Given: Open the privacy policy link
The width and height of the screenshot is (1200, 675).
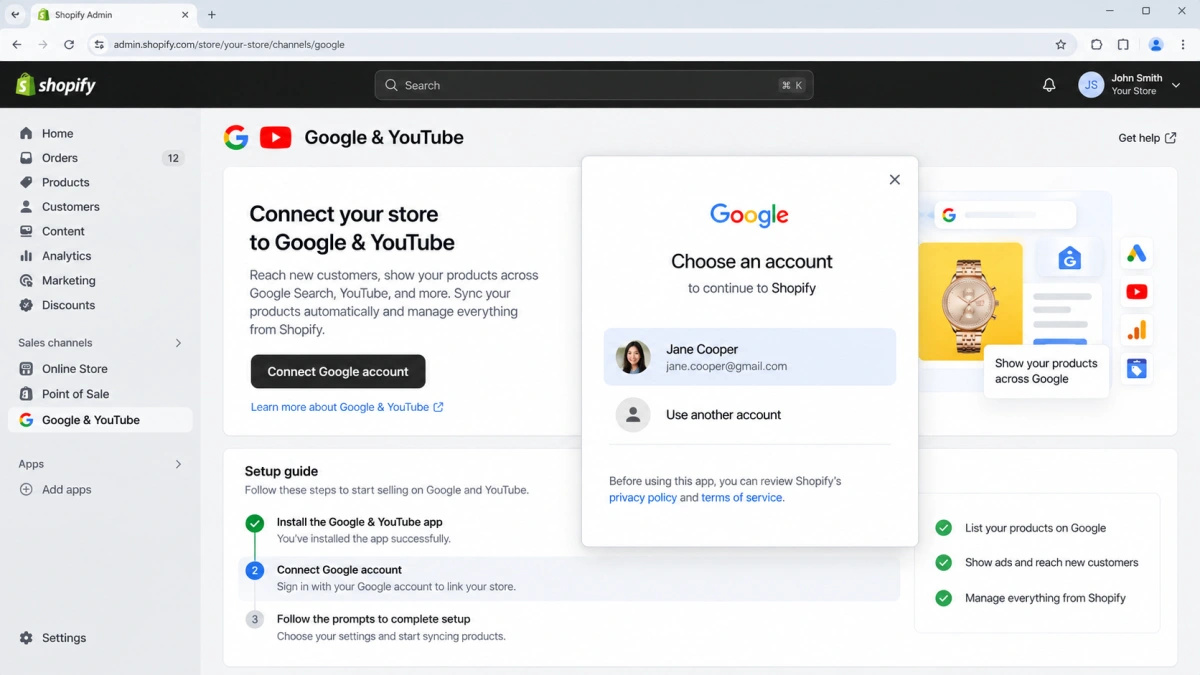Looking at the screenshot, I should click(643, 497).
